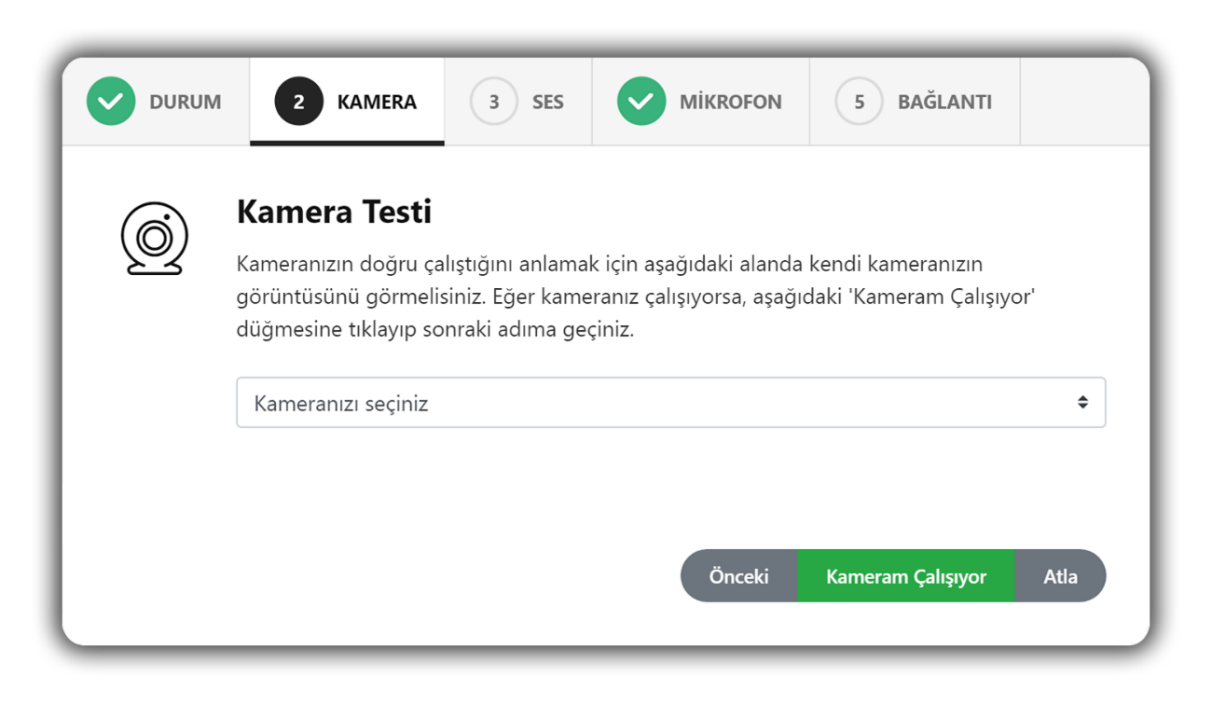Switch to the Ses step tab
The image size is (1212, 703).
point(518,101)
